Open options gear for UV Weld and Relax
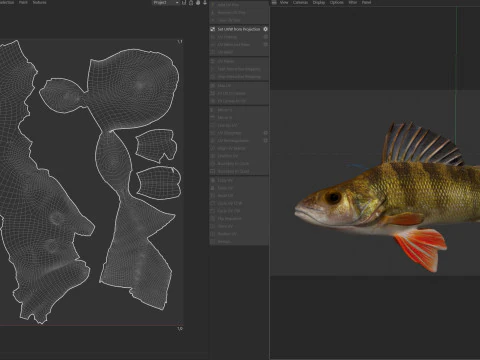 pyautogui.click(x=266, y=44)
